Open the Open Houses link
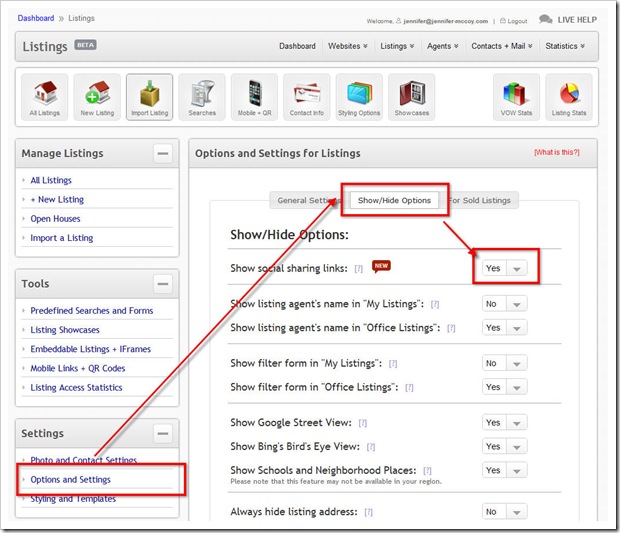 (x=55, y=219)
